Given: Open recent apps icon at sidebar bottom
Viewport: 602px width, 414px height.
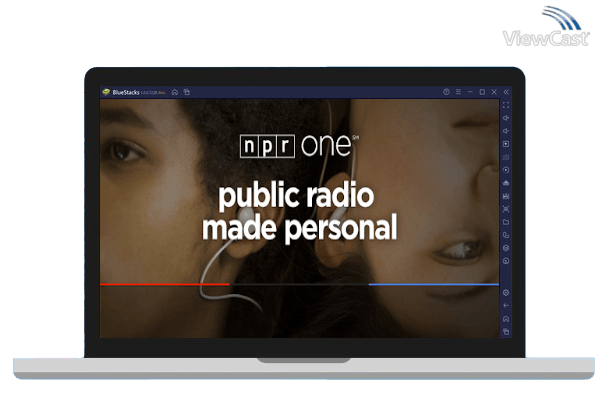Looking at the screenshot, I should coord(506,332).
